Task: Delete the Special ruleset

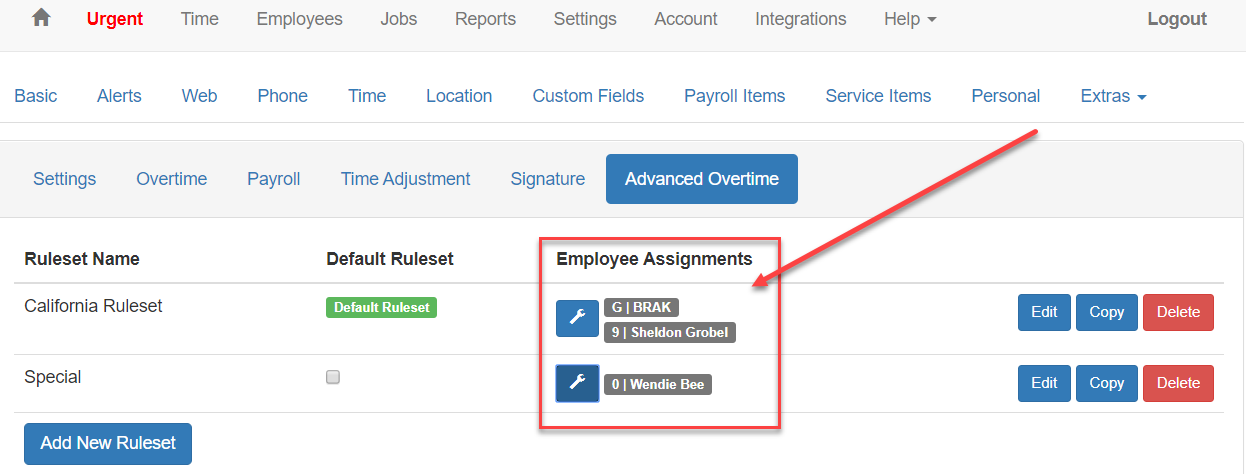Action: [1178, 383]
